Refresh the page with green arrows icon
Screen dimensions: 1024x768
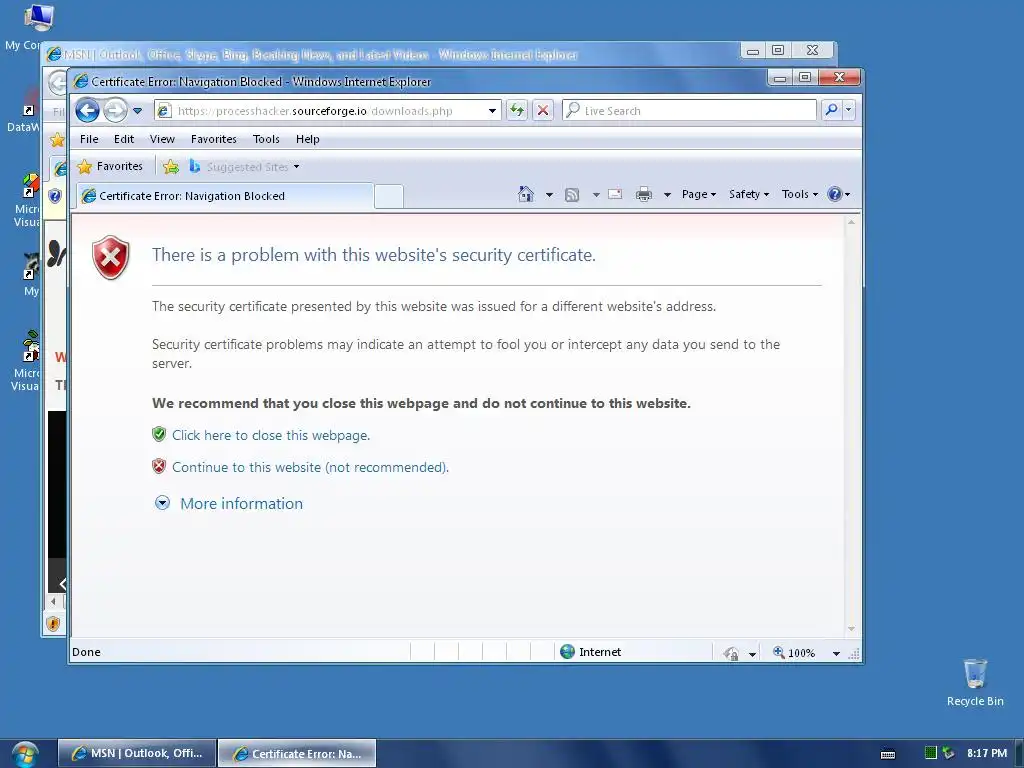pos(517,110)
